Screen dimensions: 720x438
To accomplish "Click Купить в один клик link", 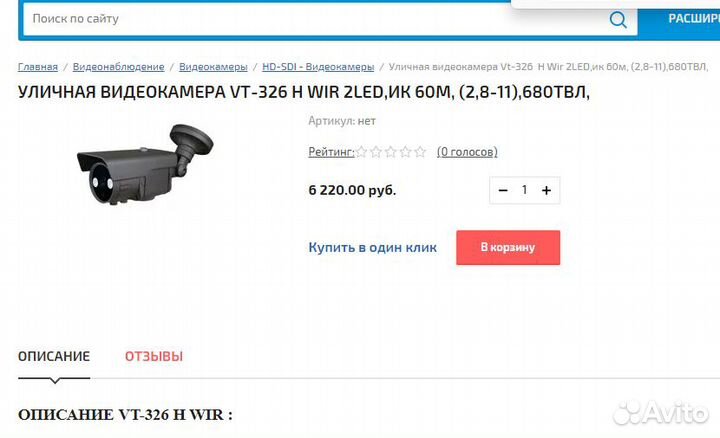I will pos(372,247).
